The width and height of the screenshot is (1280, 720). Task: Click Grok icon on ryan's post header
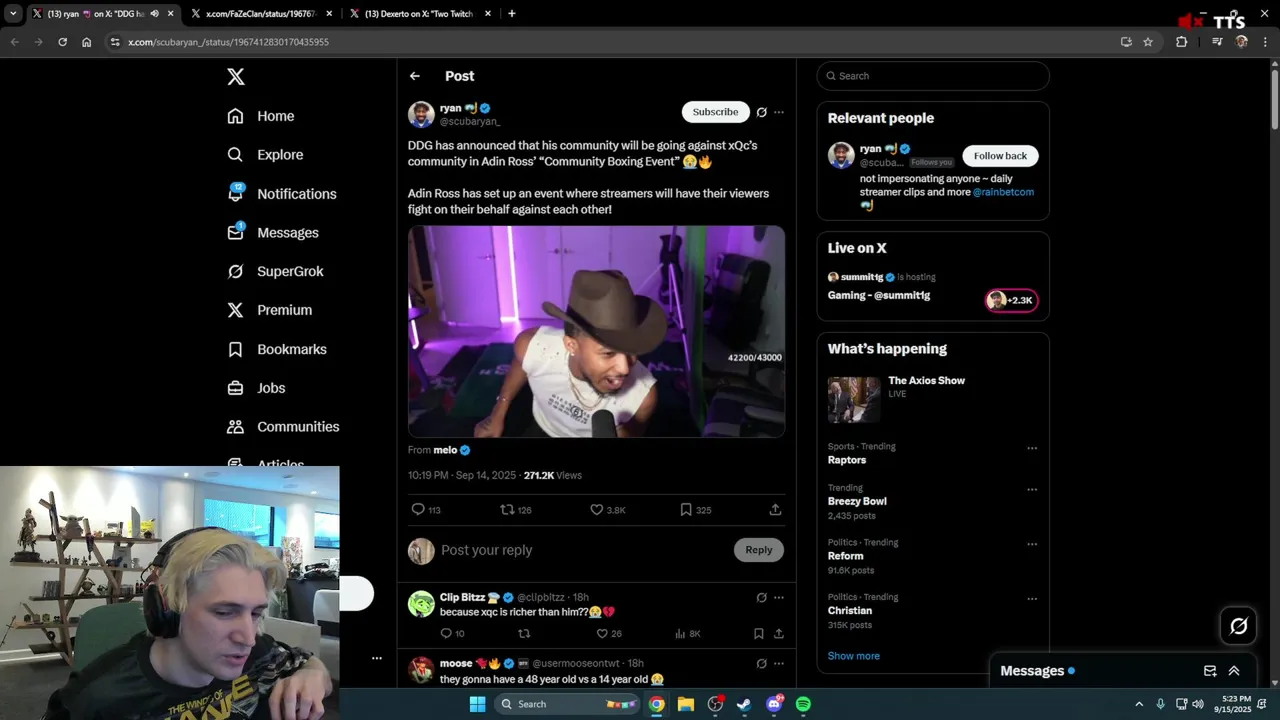click(762, 112)
